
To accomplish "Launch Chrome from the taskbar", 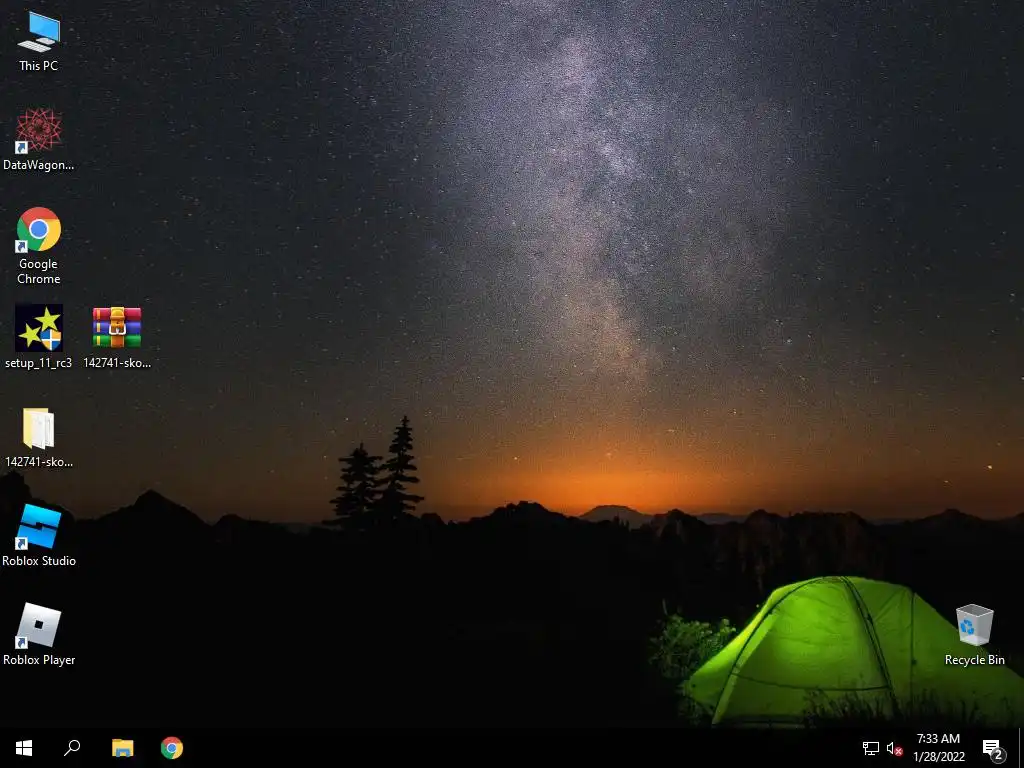I will pyautogui.click(x=172, y=748).
